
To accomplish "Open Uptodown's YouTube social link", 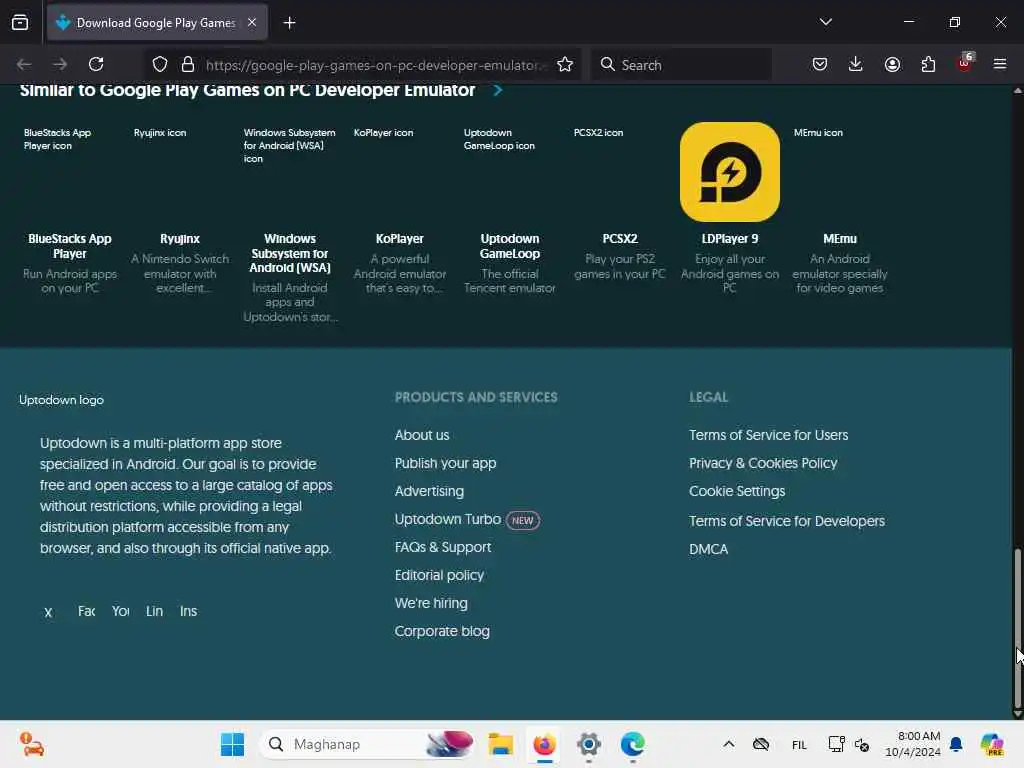I will tap(120, 611).
